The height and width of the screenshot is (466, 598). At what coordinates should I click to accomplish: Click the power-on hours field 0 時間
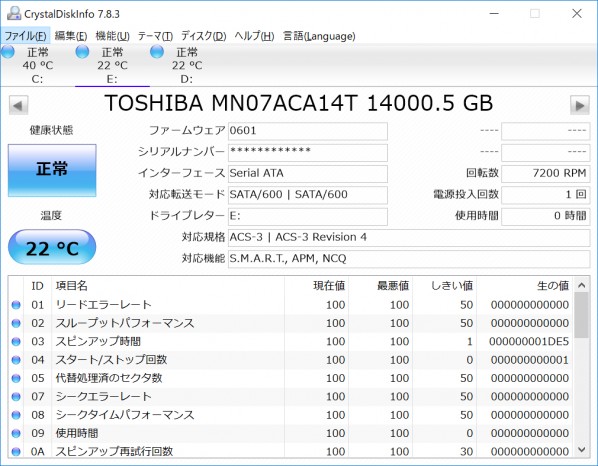pyautogui.click(x=546, y=217)
